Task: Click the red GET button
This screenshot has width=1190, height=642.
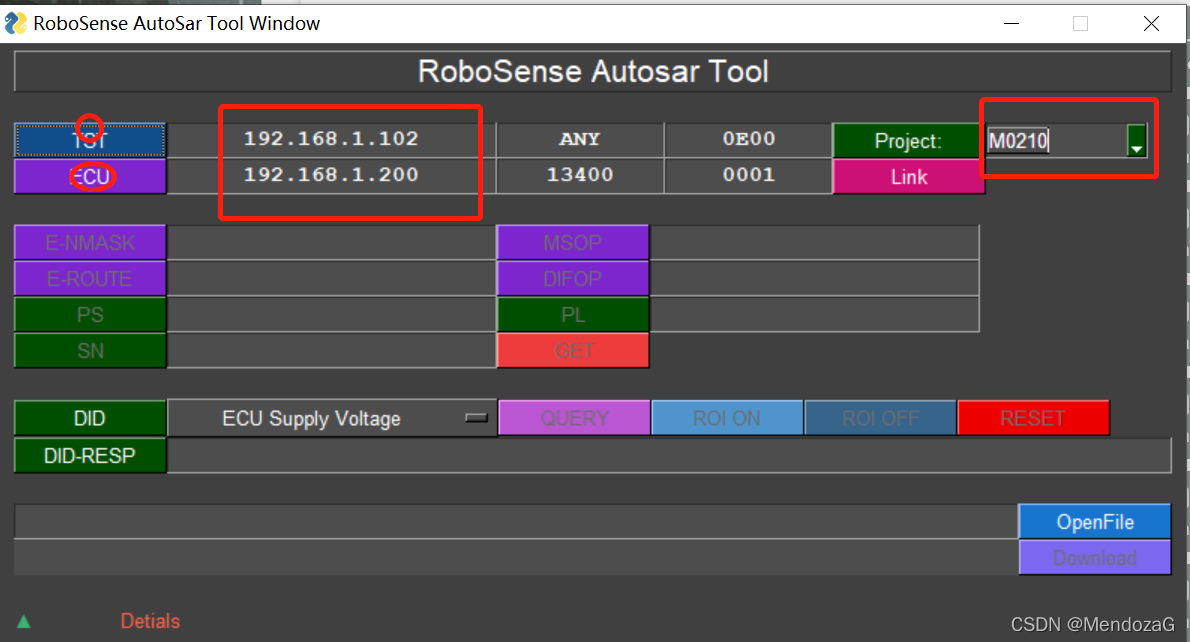Action: (x=572, y=351)
